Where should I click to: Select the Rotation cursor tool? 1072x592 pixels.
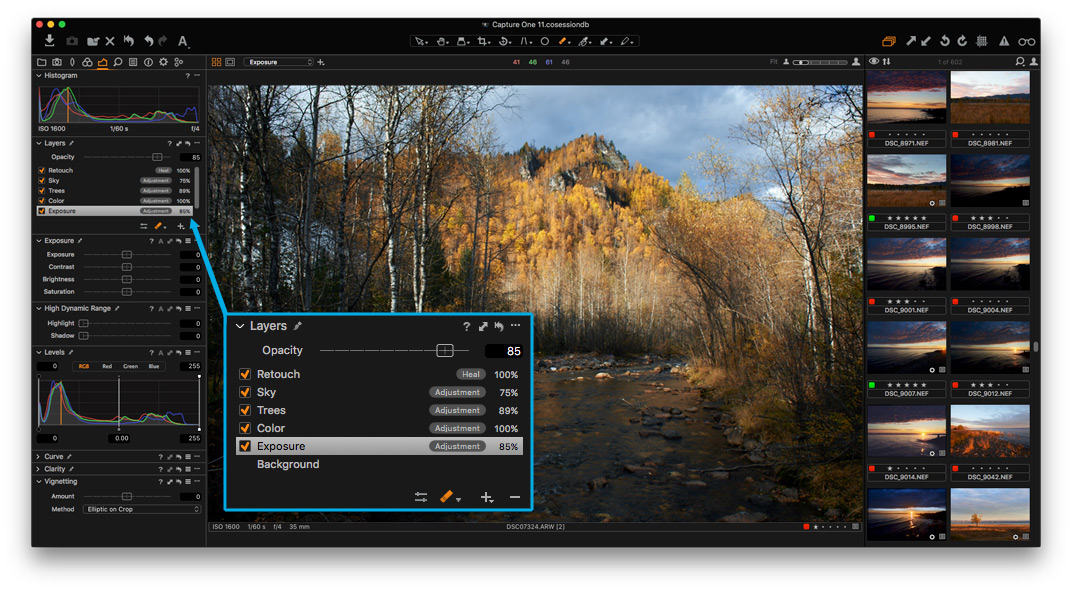502,42
